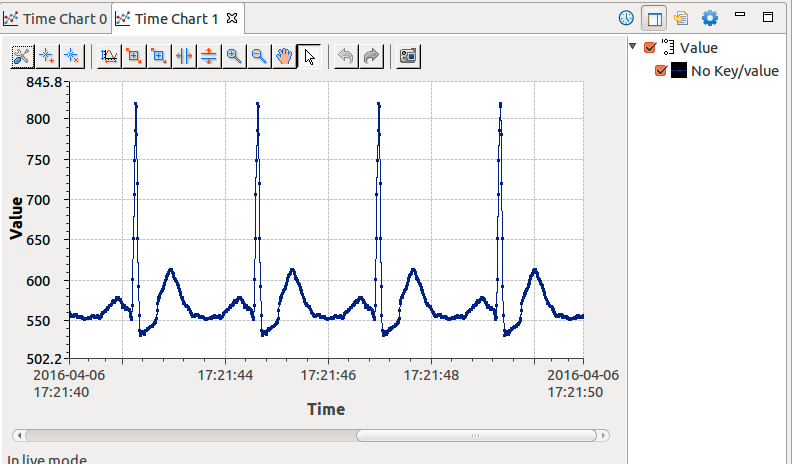The width and height of the screenshot is (792, 464).
Task: Switch to the Time Chart 0 tab
Action: pyautogui.click(x=55, y=19)
